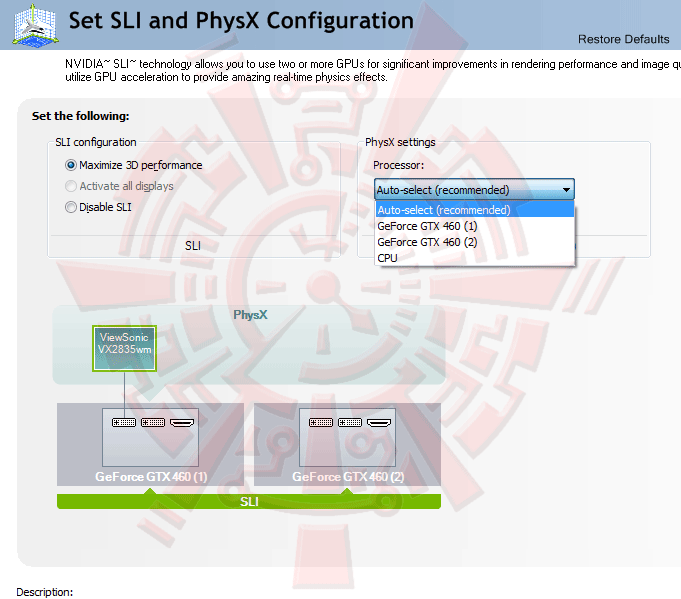681x599 pixels.
Task: Choose GeForce GTX 460 (2) as PhysX processor
Action: coord(474,242)
